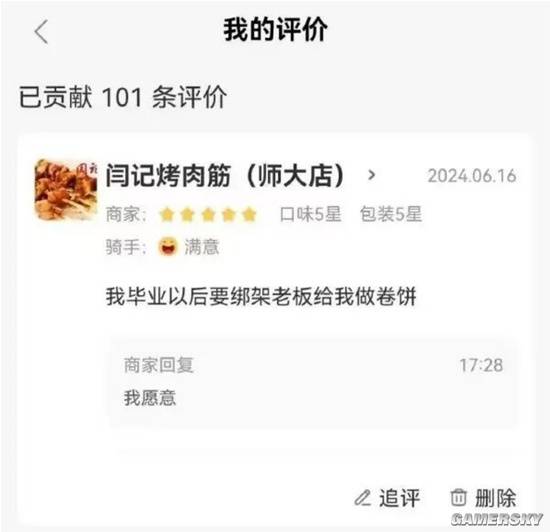Click the 包装5星 packaging rating tag
Viewport: 550px width, 532px height.
pyautogui.click(x=391, y=214)
